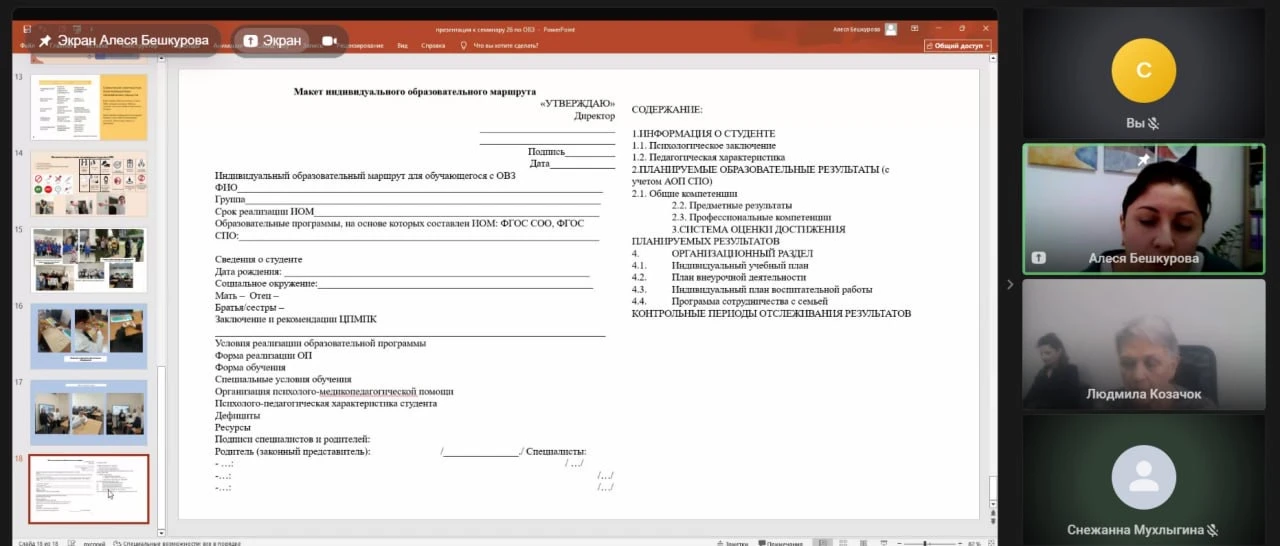Click the camera icon in the top overlay
Image resolution: width=1280 pixels, height=546 pixels.
329,41
